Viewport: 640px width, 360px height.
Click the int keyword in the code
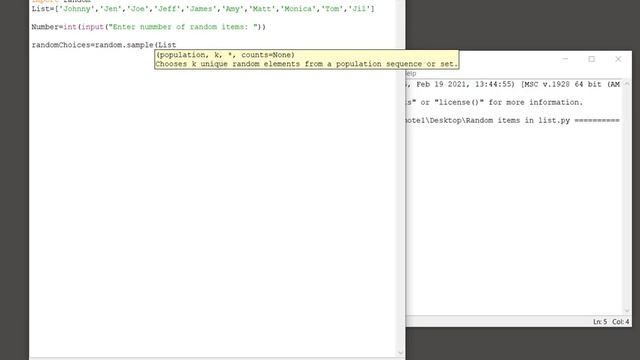[x=70, y=27]
